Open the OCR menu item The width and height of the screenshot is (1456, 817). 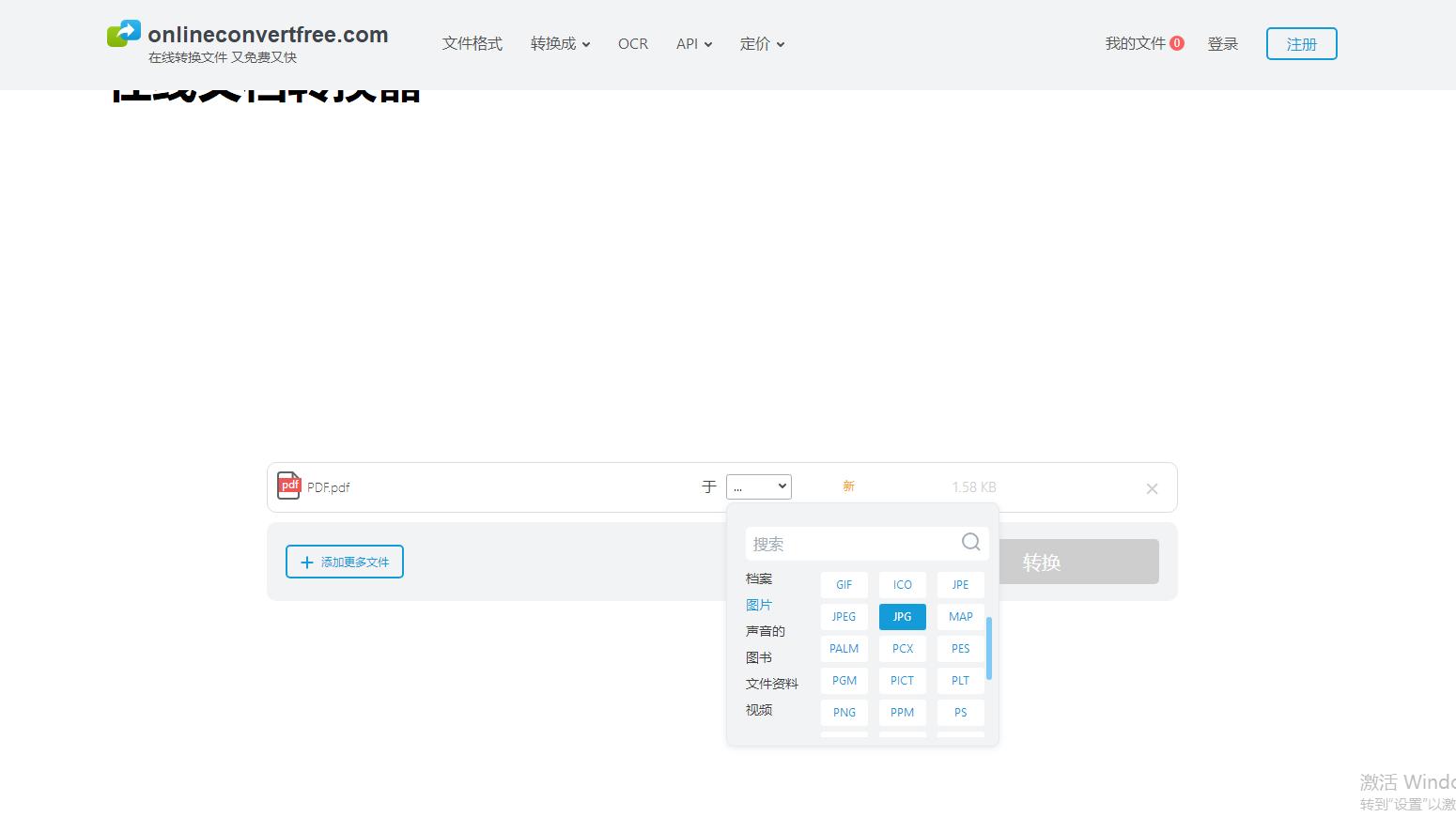click(x=632, y=43)
